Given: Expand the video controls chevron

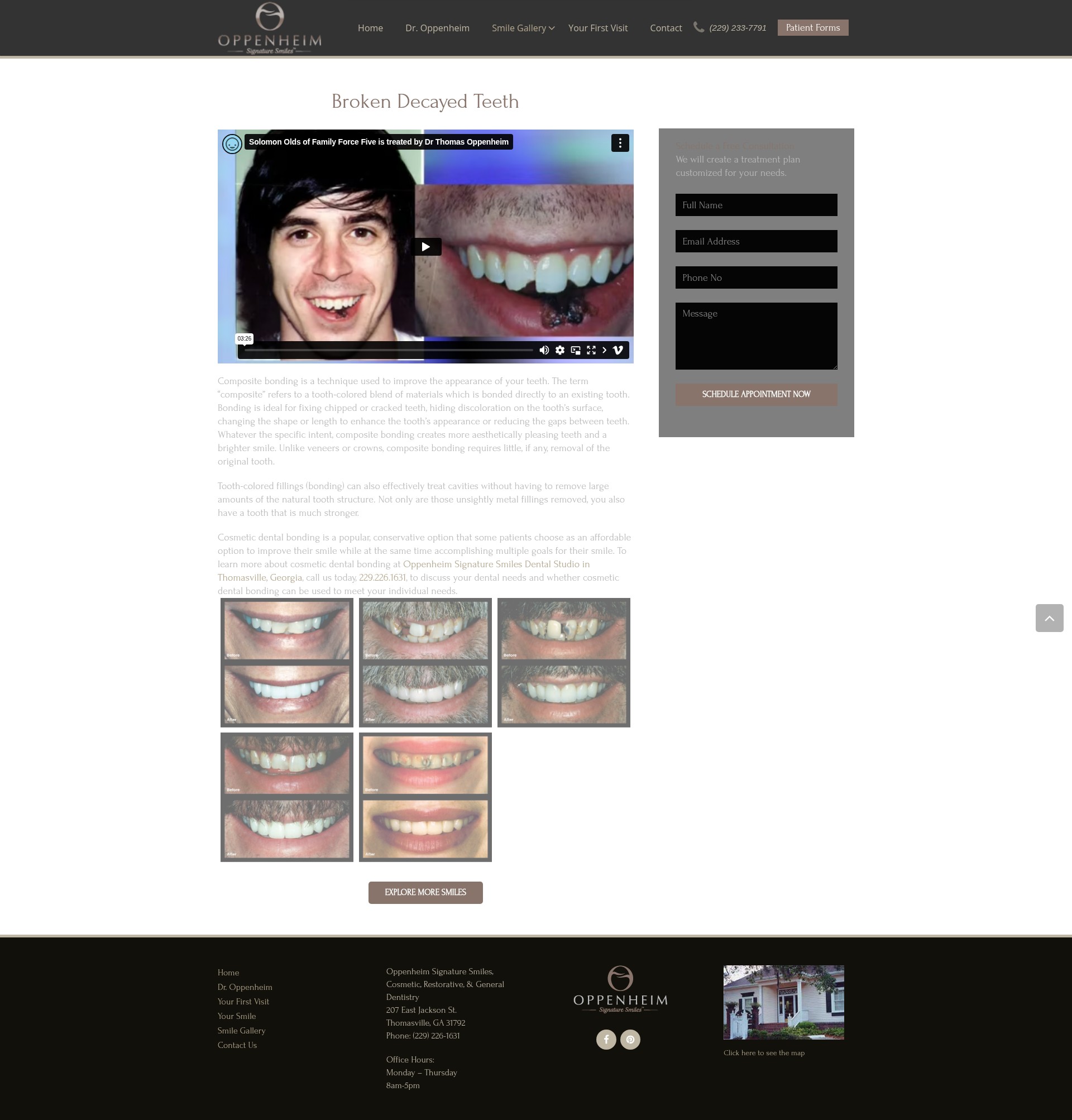Looking at the screenshot, I should (604, 350).
